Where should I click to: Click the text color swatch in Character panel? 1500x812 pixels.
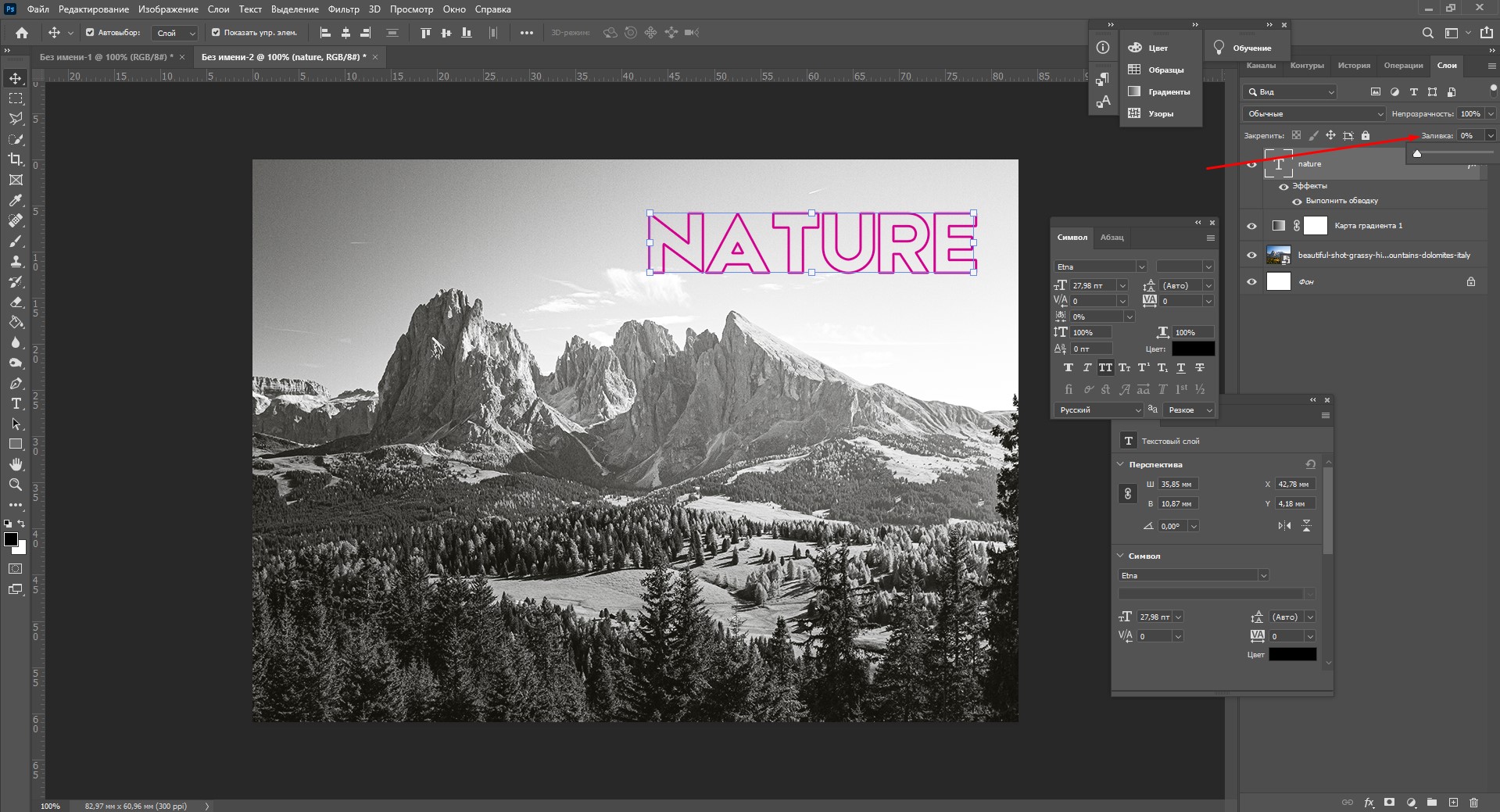[1193, 349]
